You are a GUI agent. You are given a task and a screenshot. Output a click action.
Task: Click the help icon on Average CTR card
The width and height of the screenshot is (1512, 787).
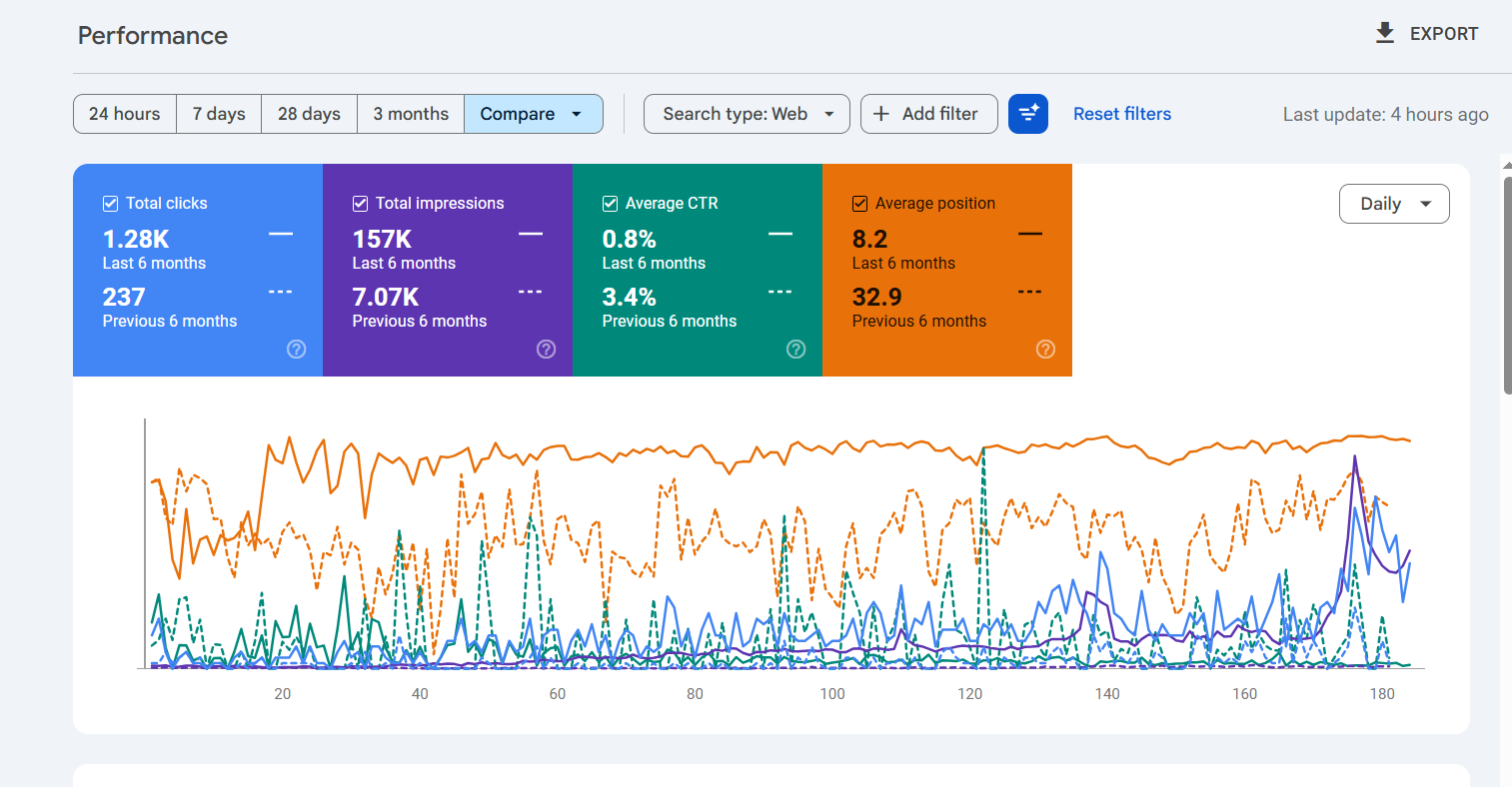pyautogui.click(x=796, y=350)
